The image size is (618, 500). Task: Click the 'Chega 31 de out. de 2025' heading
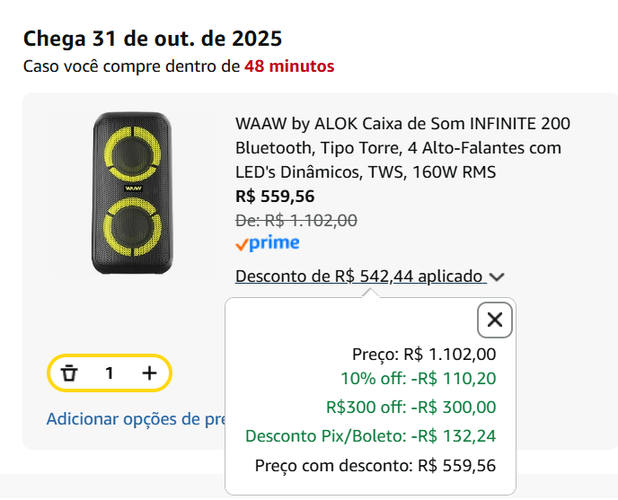[x=152, y=39]
